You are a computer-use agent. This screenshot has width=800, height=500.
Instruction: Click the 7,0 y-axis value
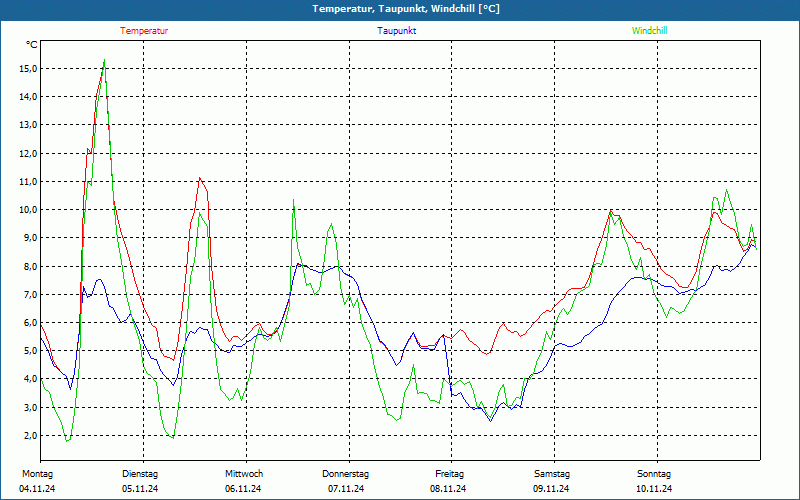point(30,294)
